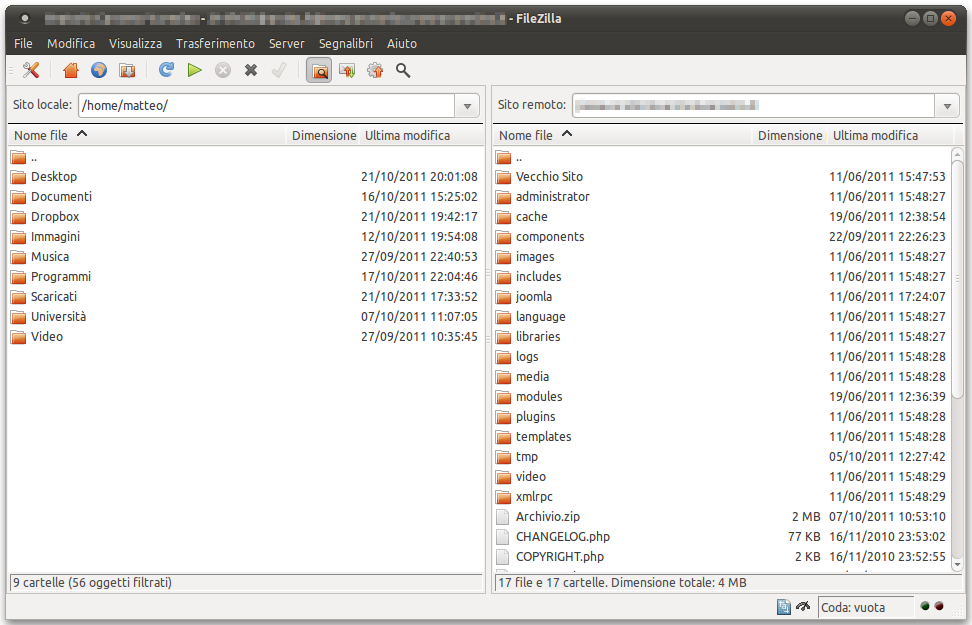Click the green process queue arrow
Image resolution: width=972 pixels, height=625 pixels.
(195, 70)
